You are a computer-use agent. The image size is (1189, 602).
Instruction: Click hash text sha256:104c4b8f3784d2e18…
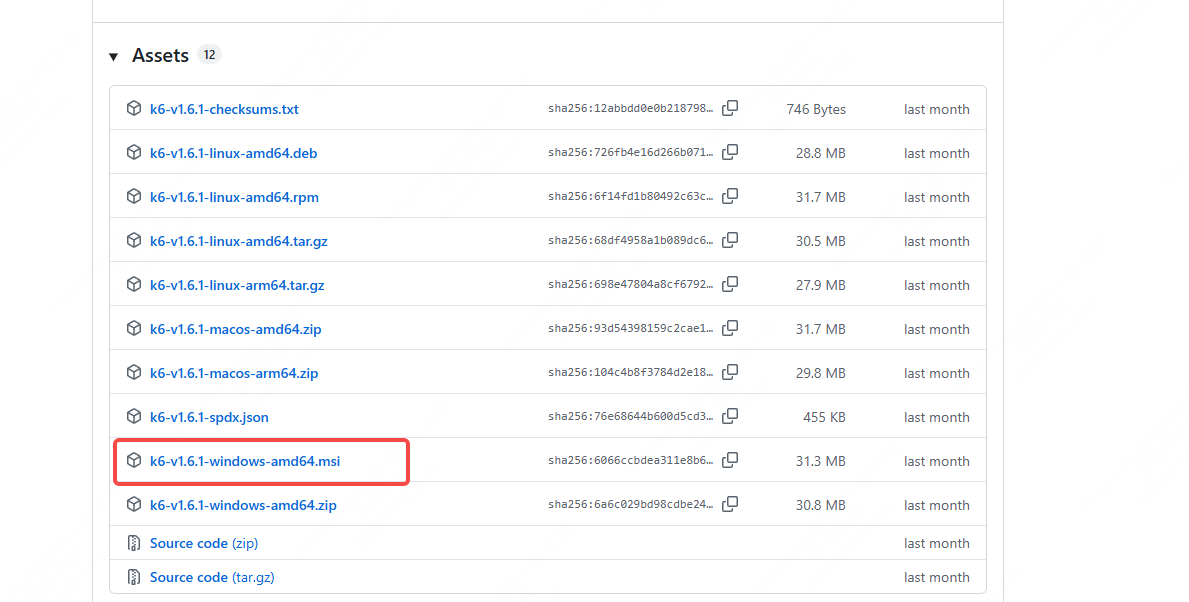(x=631, y=372)
